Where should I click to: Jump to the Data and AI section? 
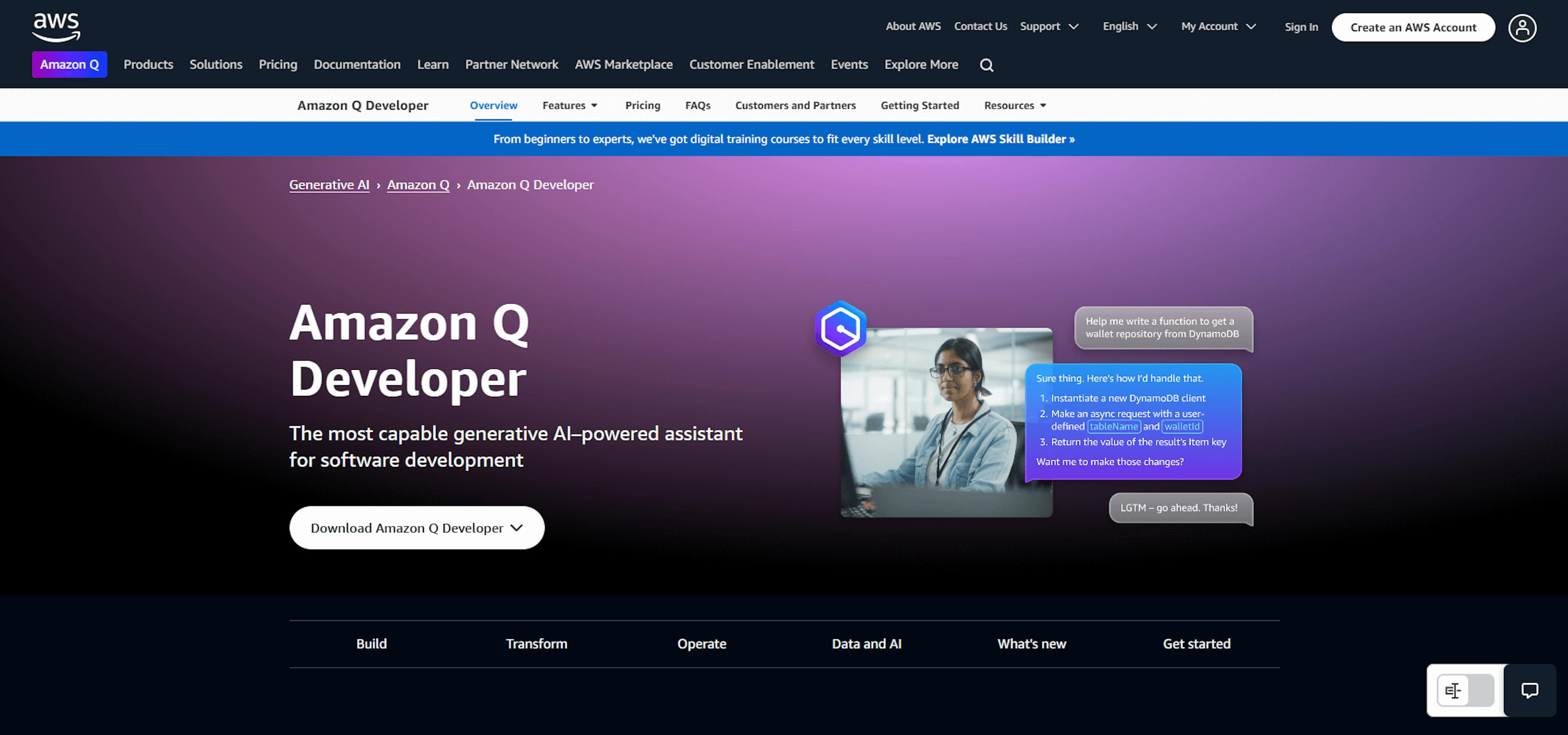[867, 643]
